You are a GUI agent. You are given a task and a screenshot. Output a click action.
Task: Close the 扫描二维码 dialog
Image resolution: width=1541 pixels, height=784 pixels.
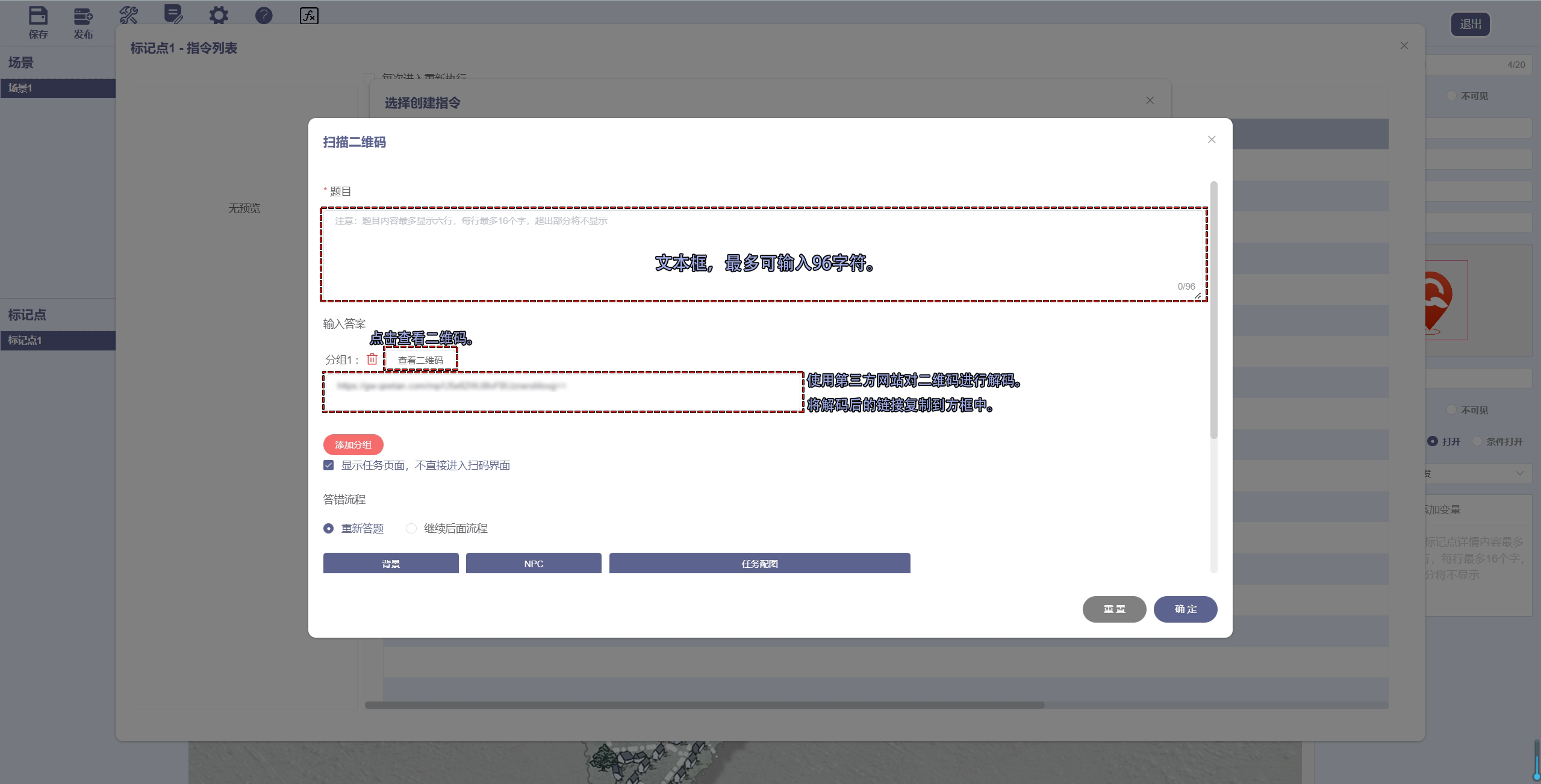pyautogui.click(x=1212, y=140)
